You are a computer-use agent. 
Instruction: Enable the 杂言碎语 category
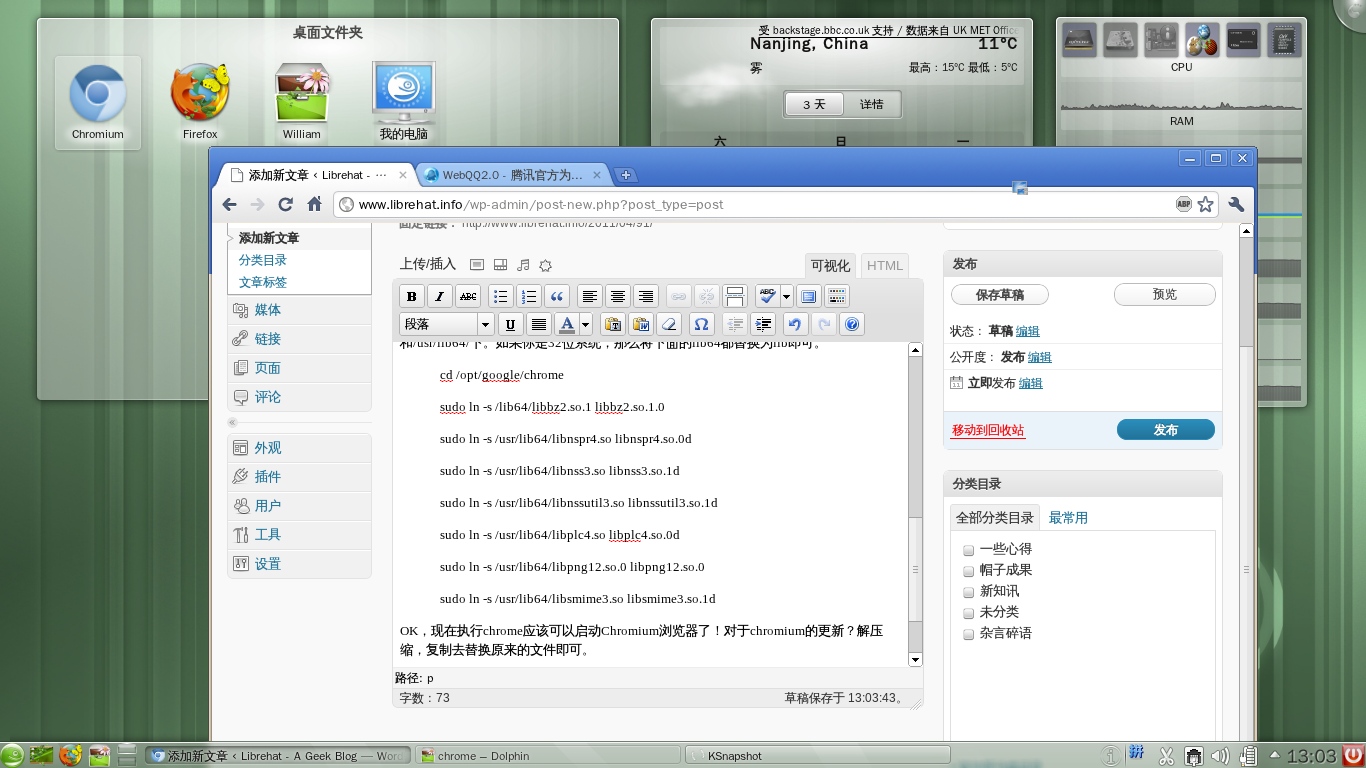(968, 633)
